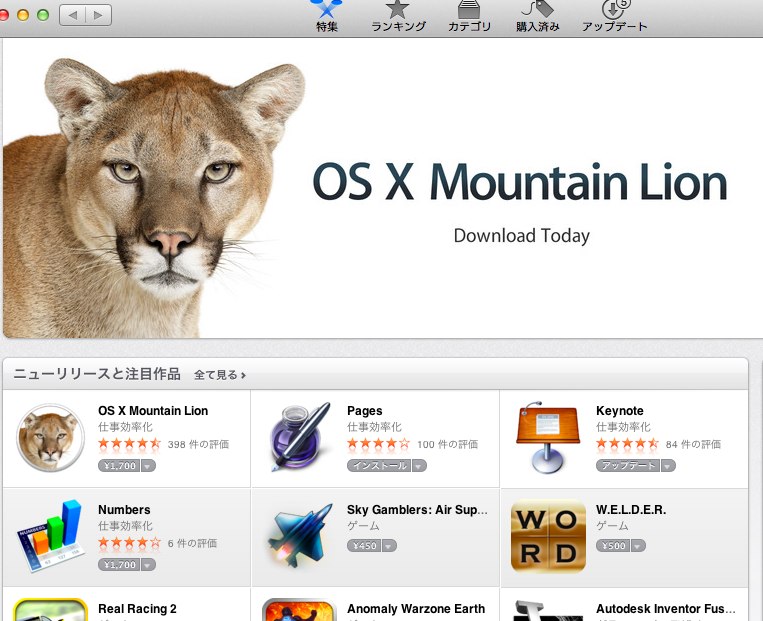Click 全て見る link
763x621 pixels.
coord(220,375)
